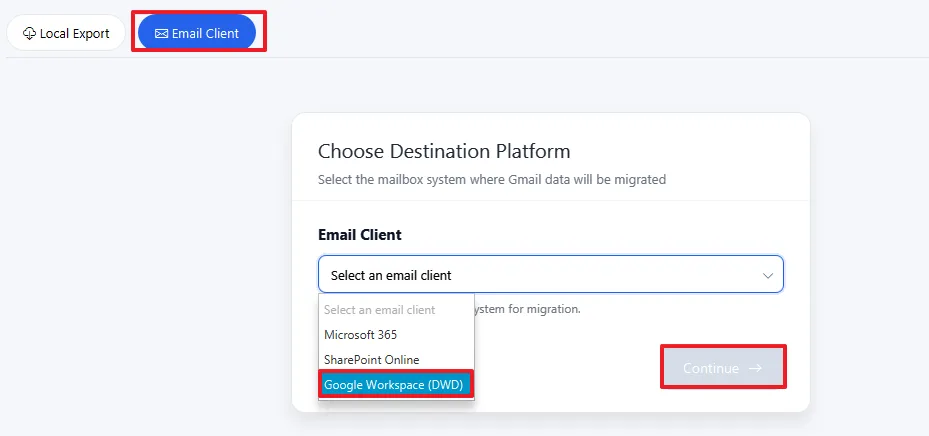
Task: Choose SharePoint Online from the list
Action: tap(396, 360)
